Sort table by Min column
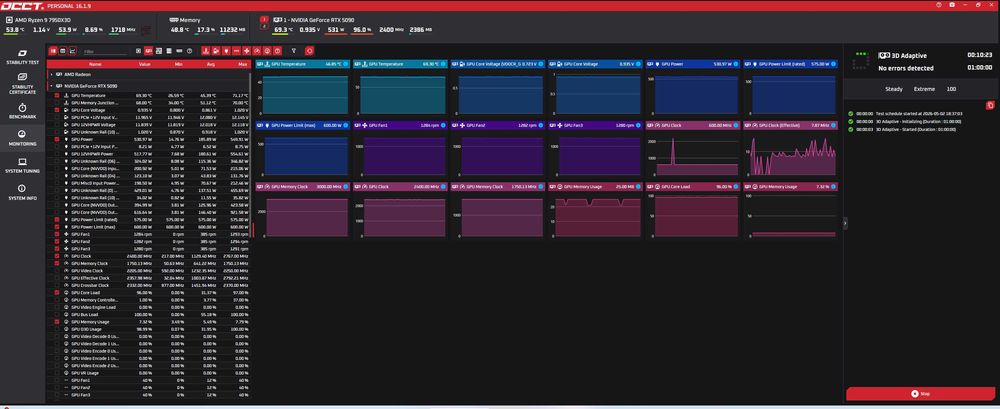 [179, 64]
